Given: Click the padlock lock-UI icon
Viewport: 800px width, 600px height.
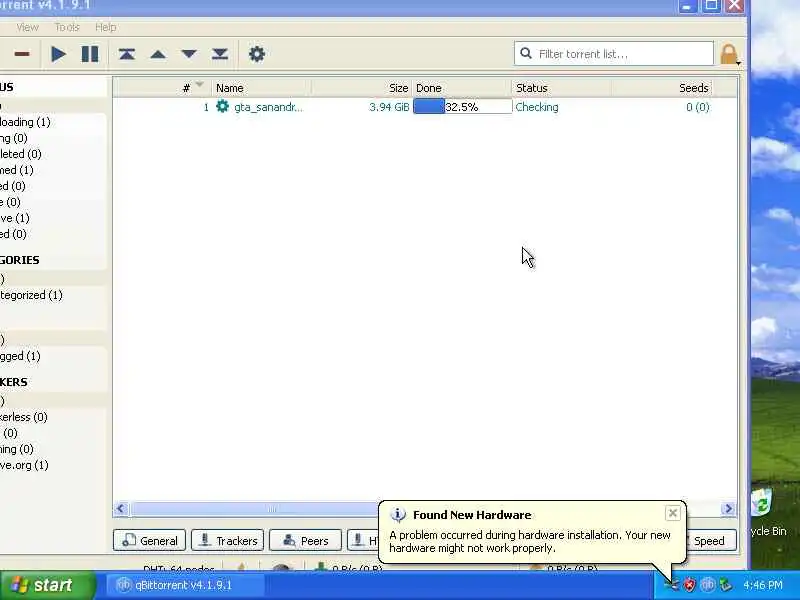Looking at the screenshot, I should click(728, 54).
